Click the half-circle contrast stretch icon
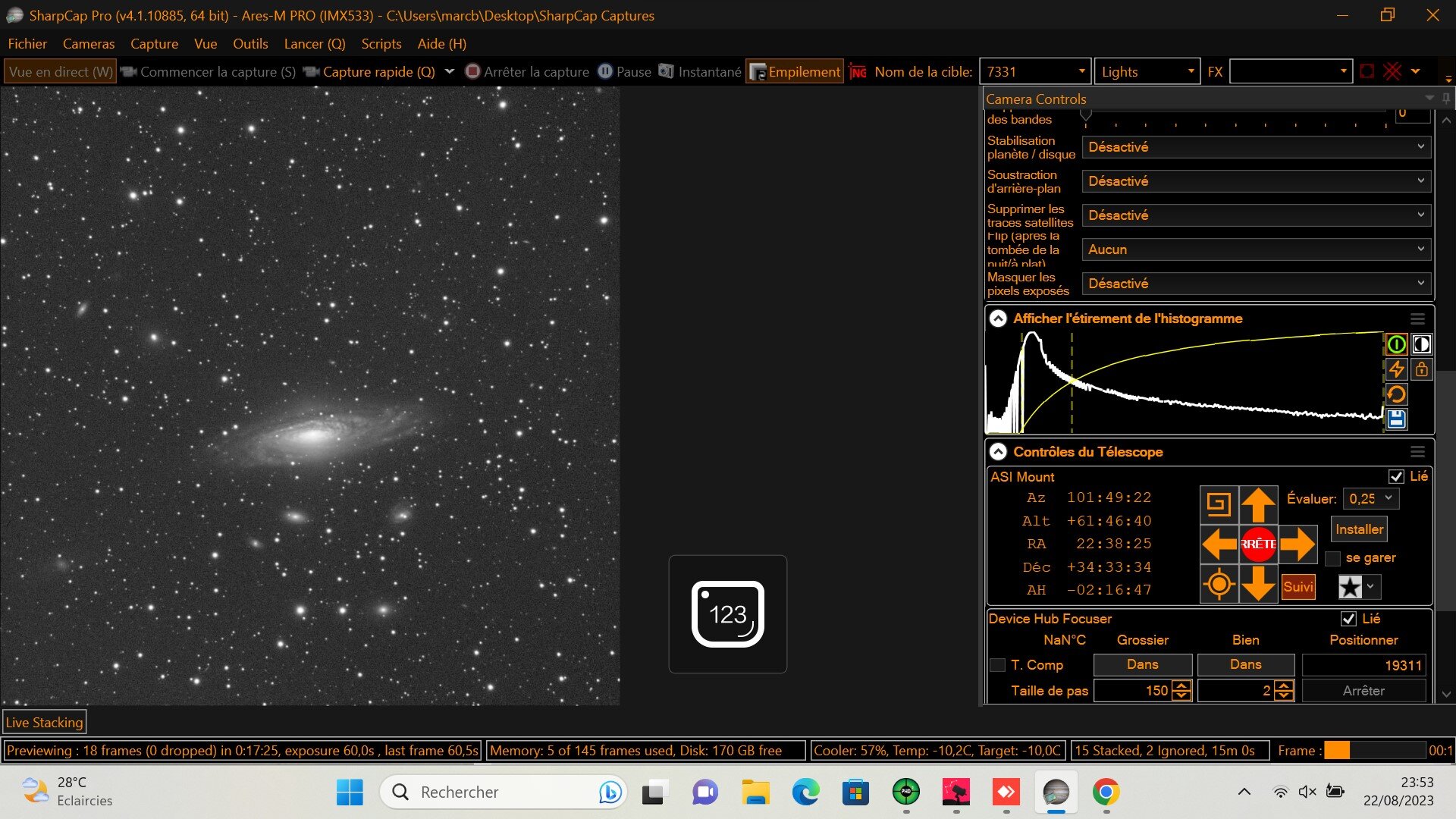 [x=1421, y=344]
